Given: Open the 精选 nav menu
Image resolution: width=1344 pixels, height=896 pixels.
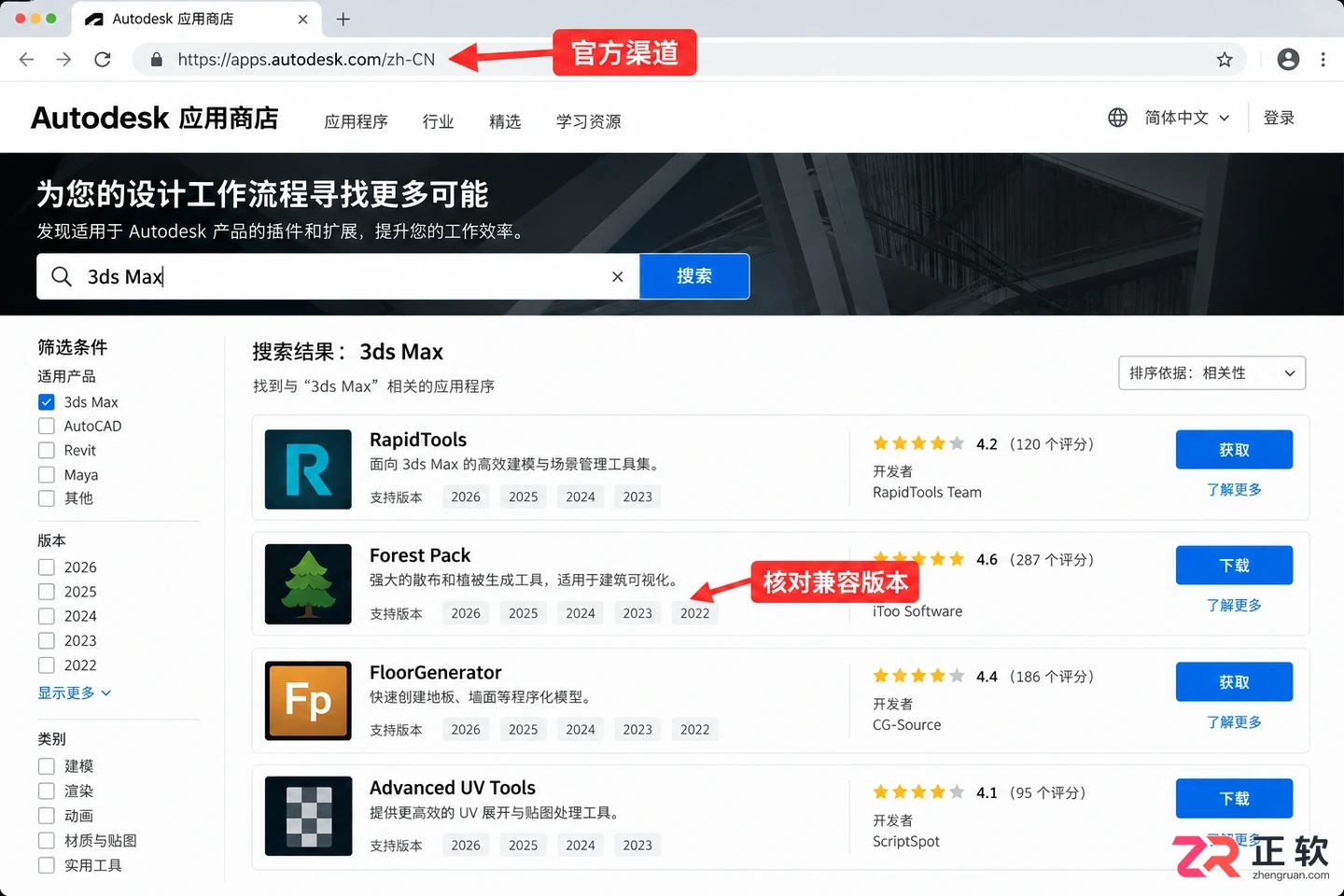Looking at the screenshot, I should tap(505, 121).
